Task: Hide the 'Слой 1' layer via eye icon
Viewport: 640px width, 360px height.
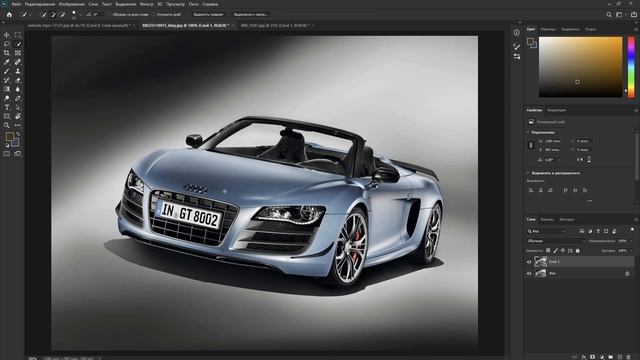Action: pyautogui.click(x=529, y=262)
